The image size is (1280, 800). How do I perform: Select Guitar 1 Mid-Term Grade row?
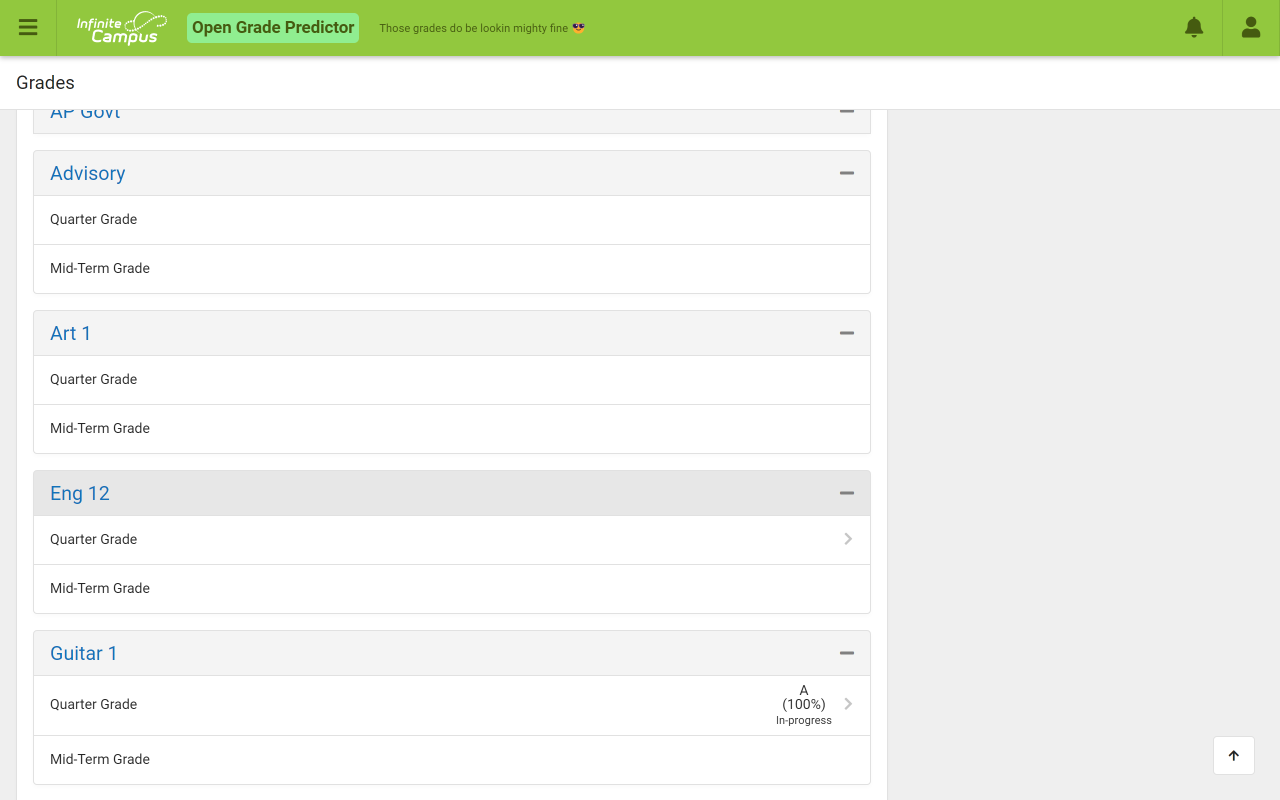click(x=452, y=760)
